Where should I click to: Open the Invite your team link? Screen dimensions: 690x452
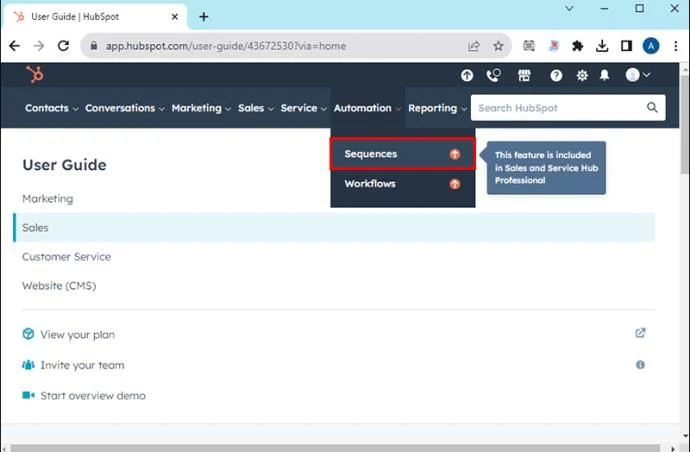(x=82, y=365)
